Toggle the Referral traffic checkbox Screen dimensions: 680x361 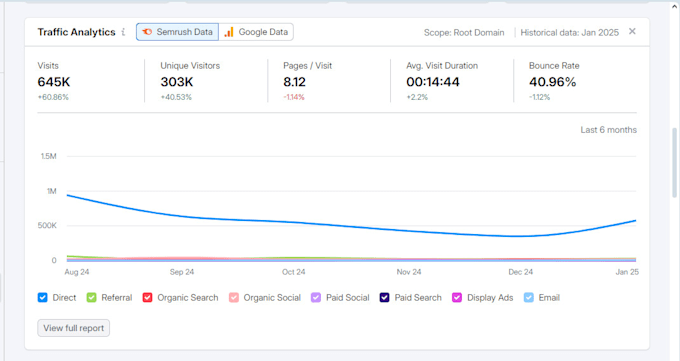click(x=91, y=298)
